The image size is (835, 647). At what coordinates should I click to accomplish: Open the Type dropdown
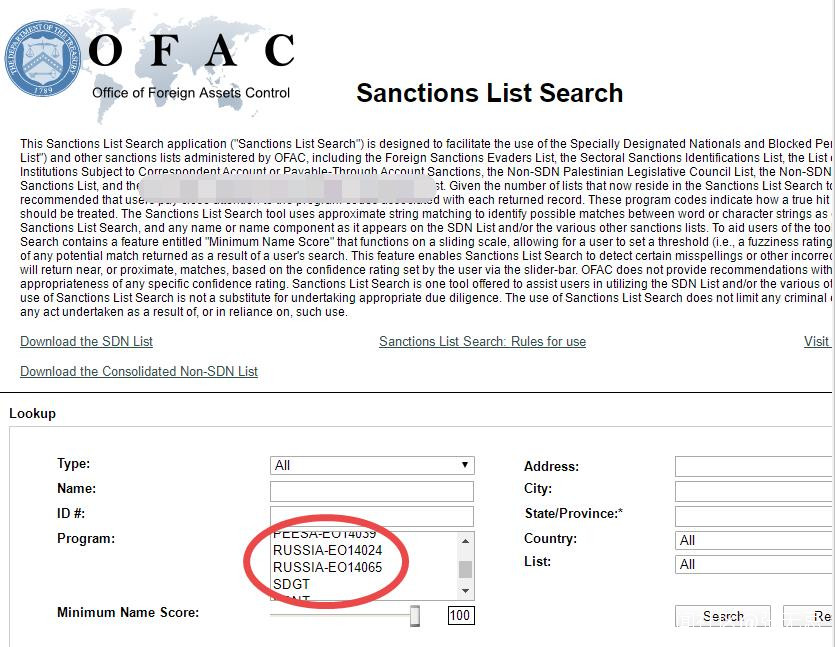click(x=372, y=465)
